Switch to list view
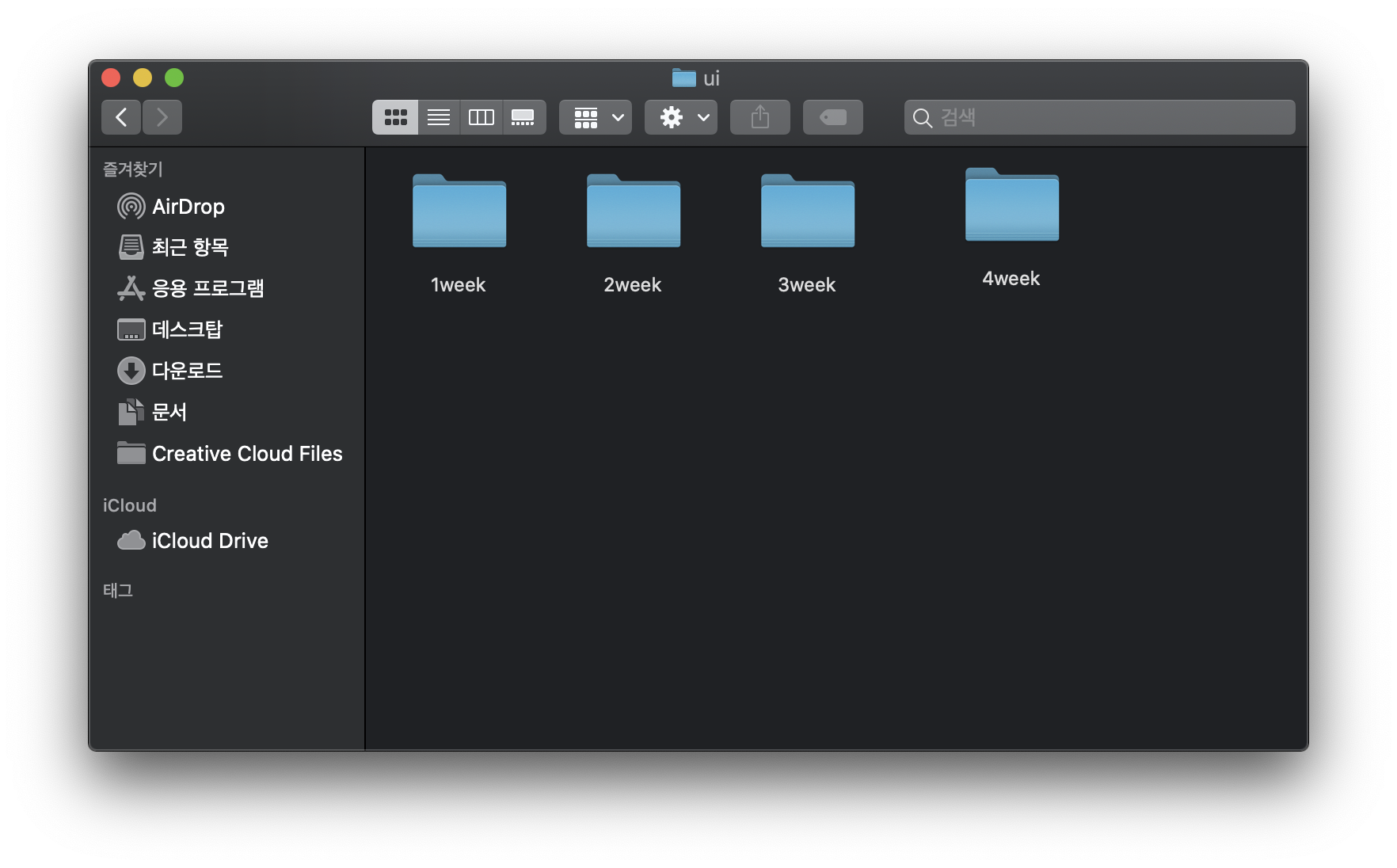This screenshot has width=1397, height=868. click(x=439, y=117)
